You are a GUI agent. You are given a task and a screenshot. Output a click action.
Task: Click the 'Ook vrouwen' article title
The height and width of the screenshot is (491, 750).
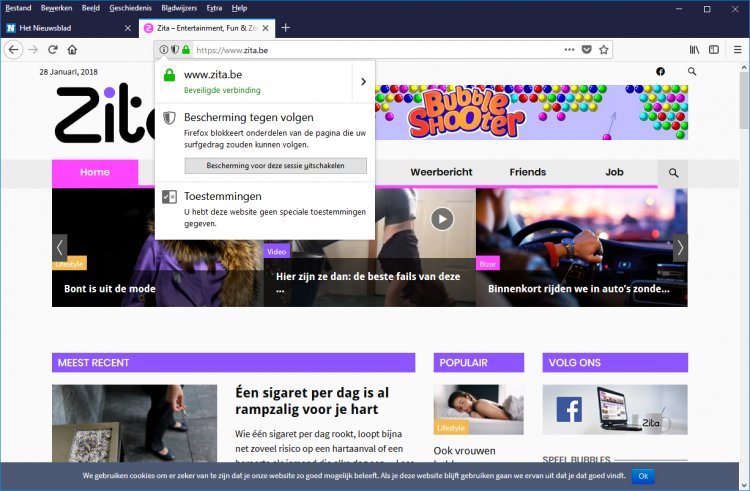click(x=464, y=450)
